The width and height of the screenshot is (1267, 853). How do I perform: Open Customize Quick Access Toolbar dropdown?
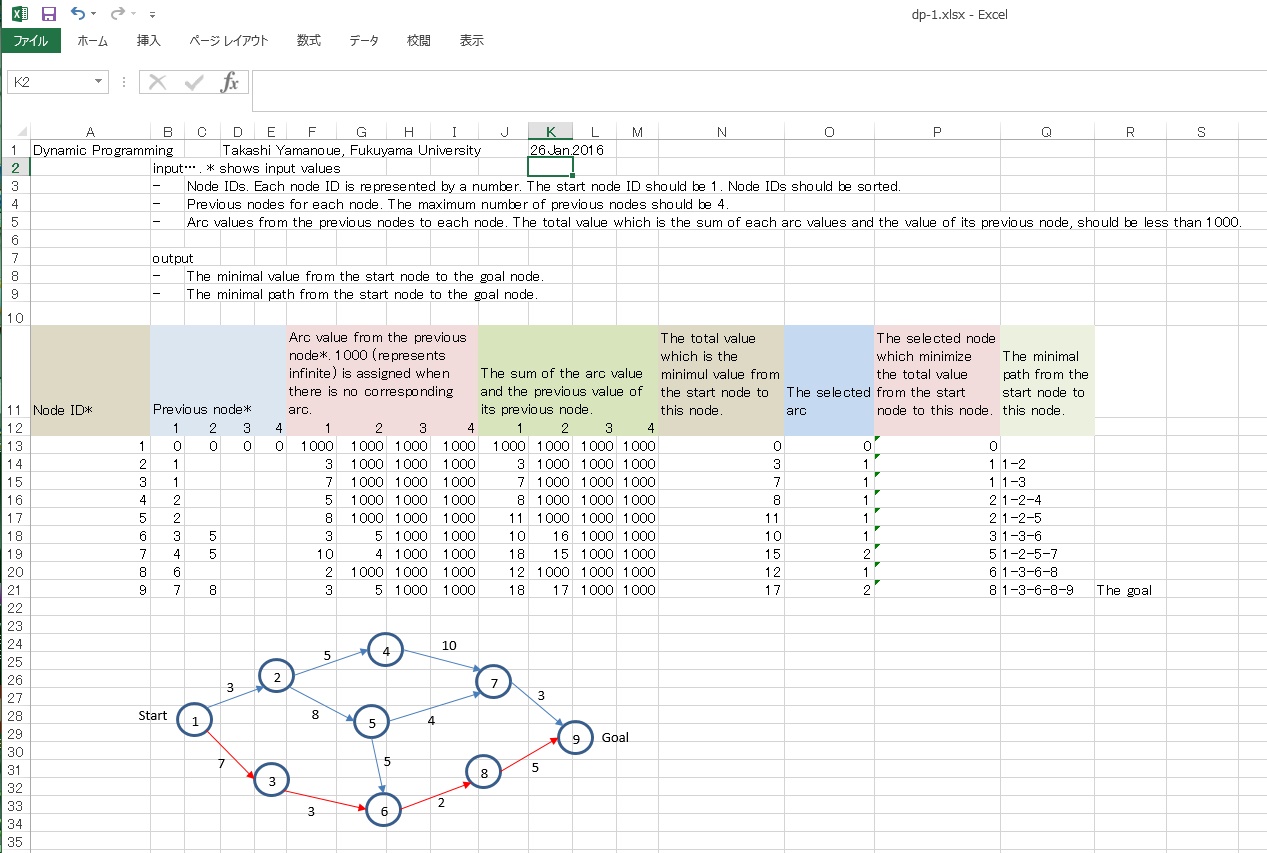(x=152, y=15)
